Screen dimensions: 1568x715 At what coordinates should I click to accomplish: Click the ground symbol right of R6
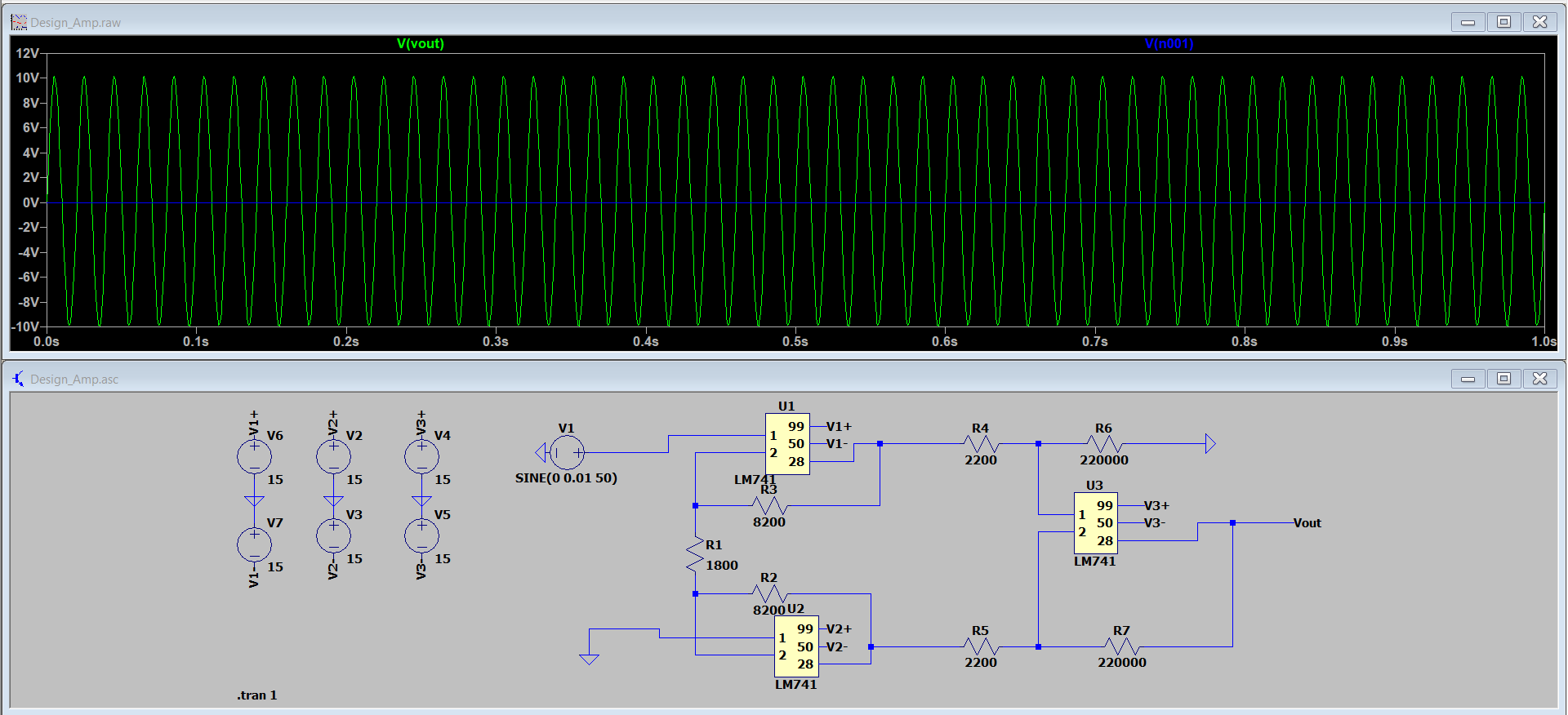coord(1210,444)
